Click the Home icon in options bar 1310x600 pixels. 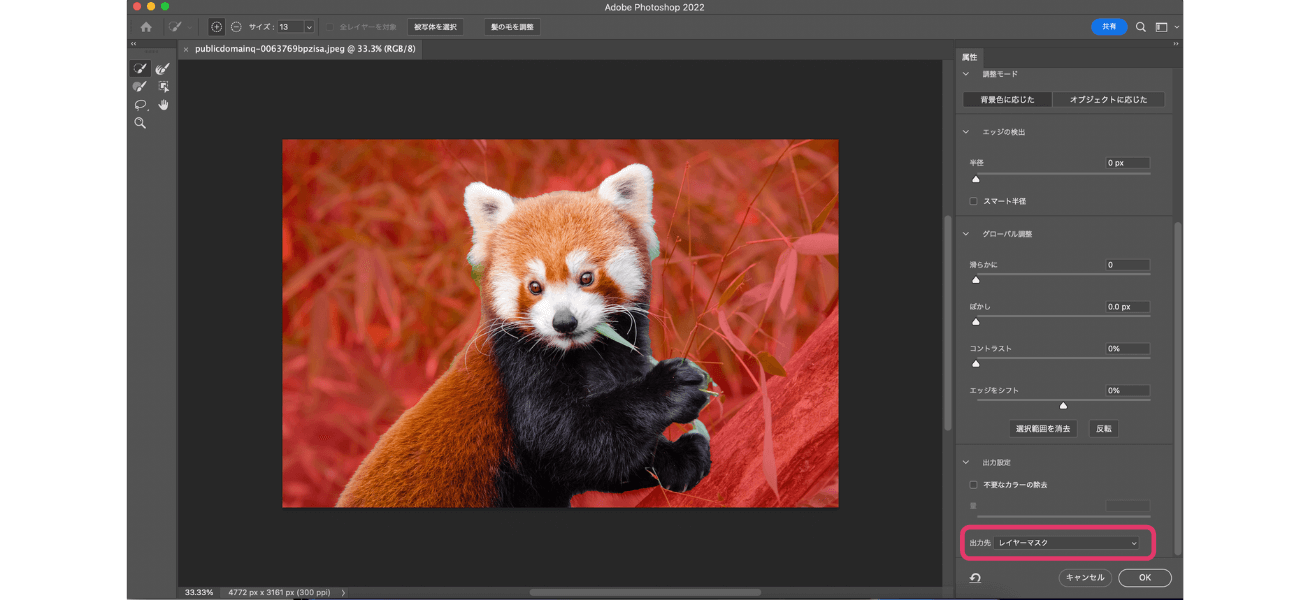point(146,27)
